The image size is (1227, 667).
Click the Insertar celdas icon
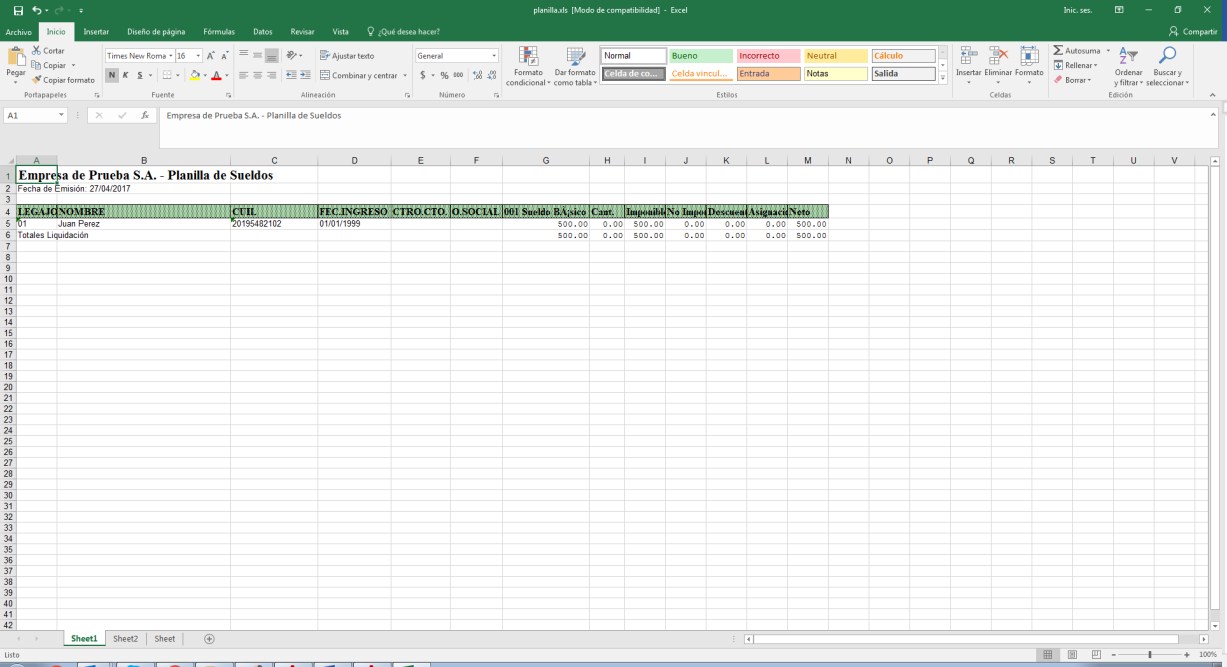point(968,58)
